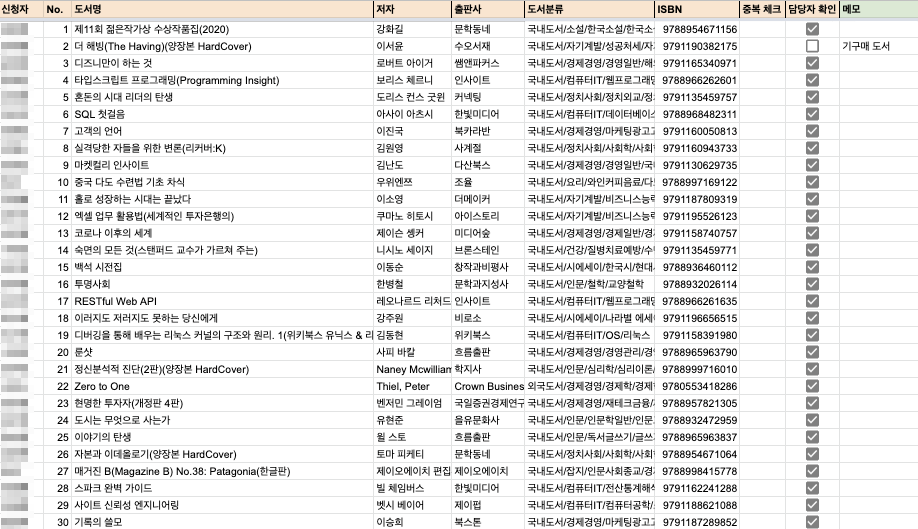Click the 출판사 column header
The height and width of the screenshot is (529, 918).
coord(488,9)
